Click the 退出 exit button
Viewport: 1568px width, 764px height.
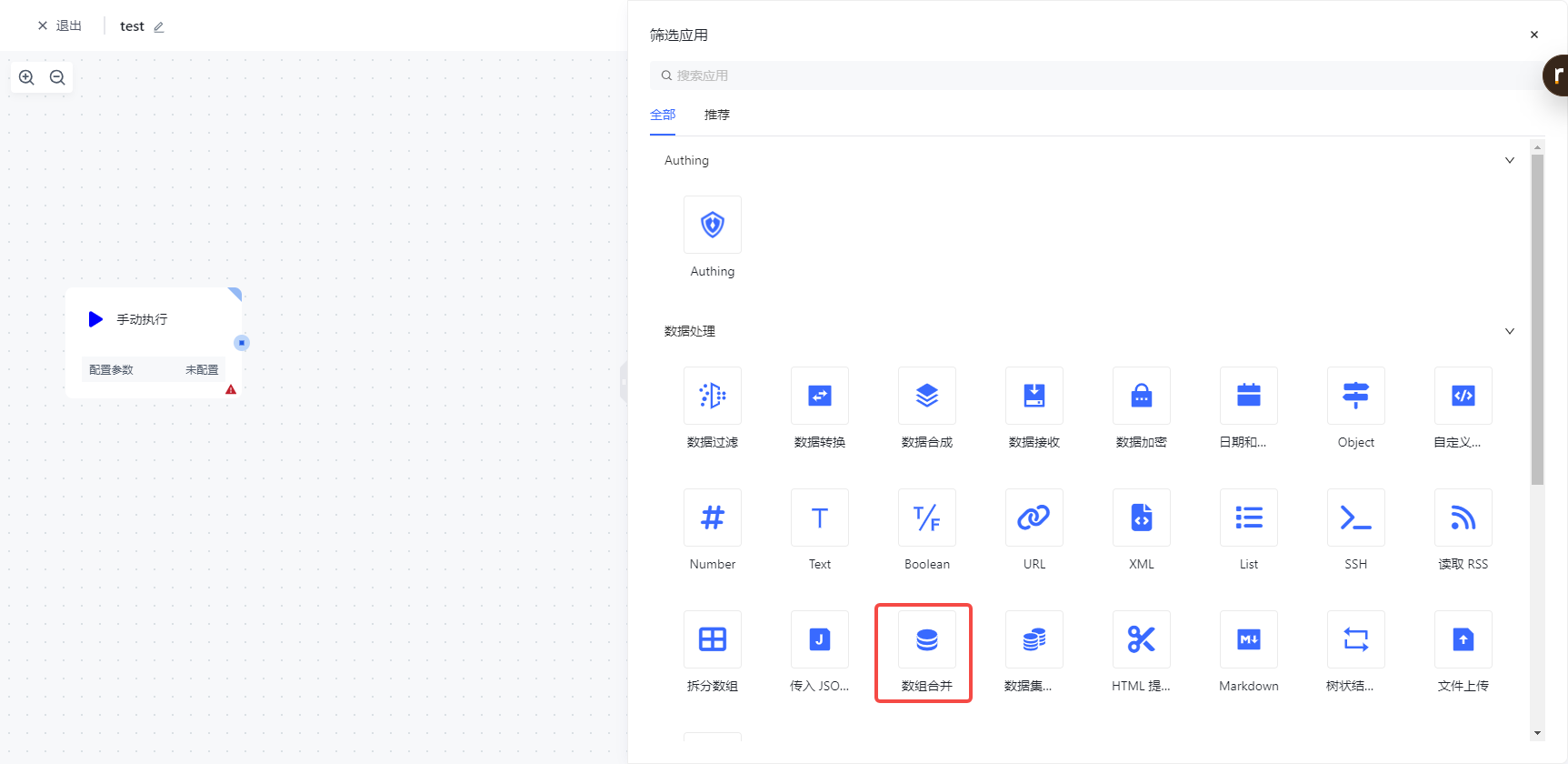coord(60,25)
